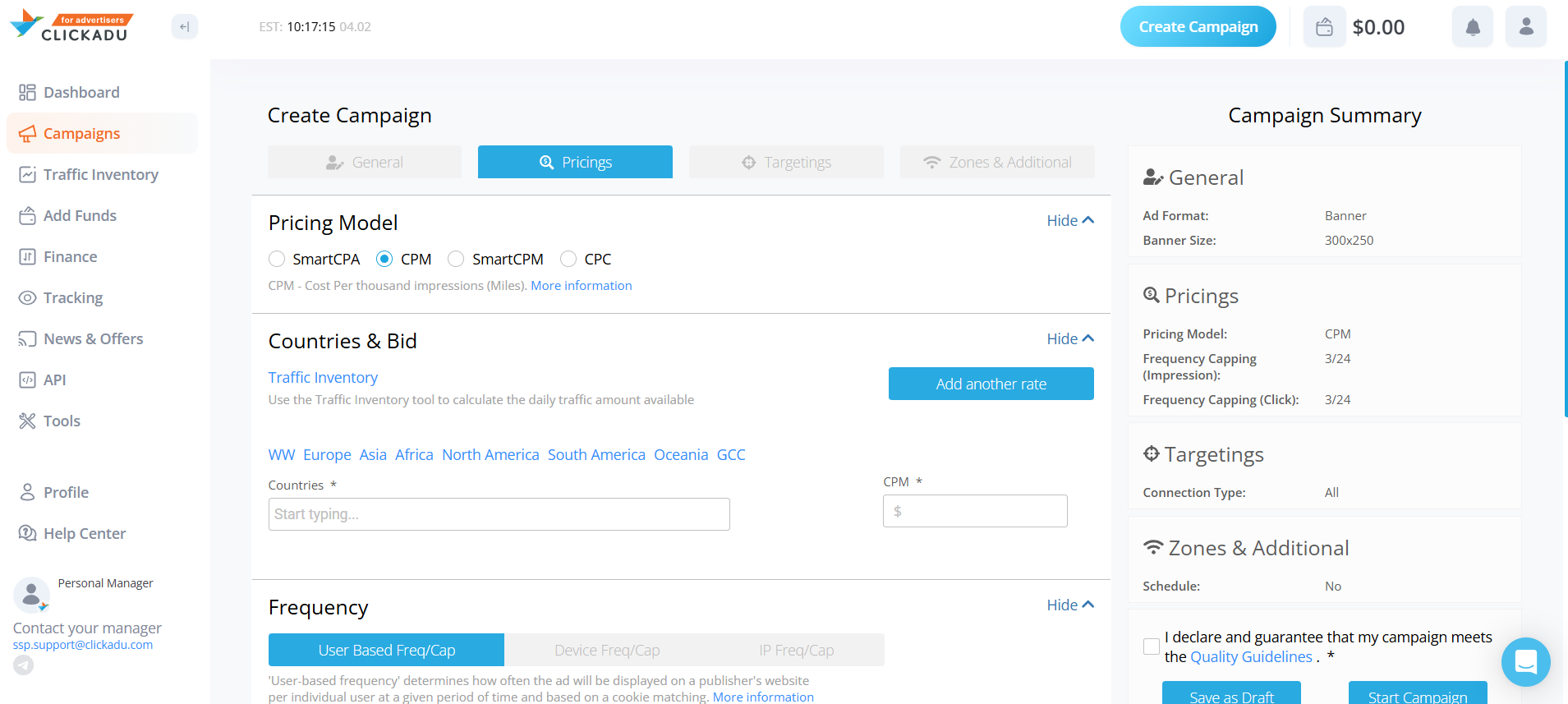Select SmartCPM pricing model

tap(456, 259)
